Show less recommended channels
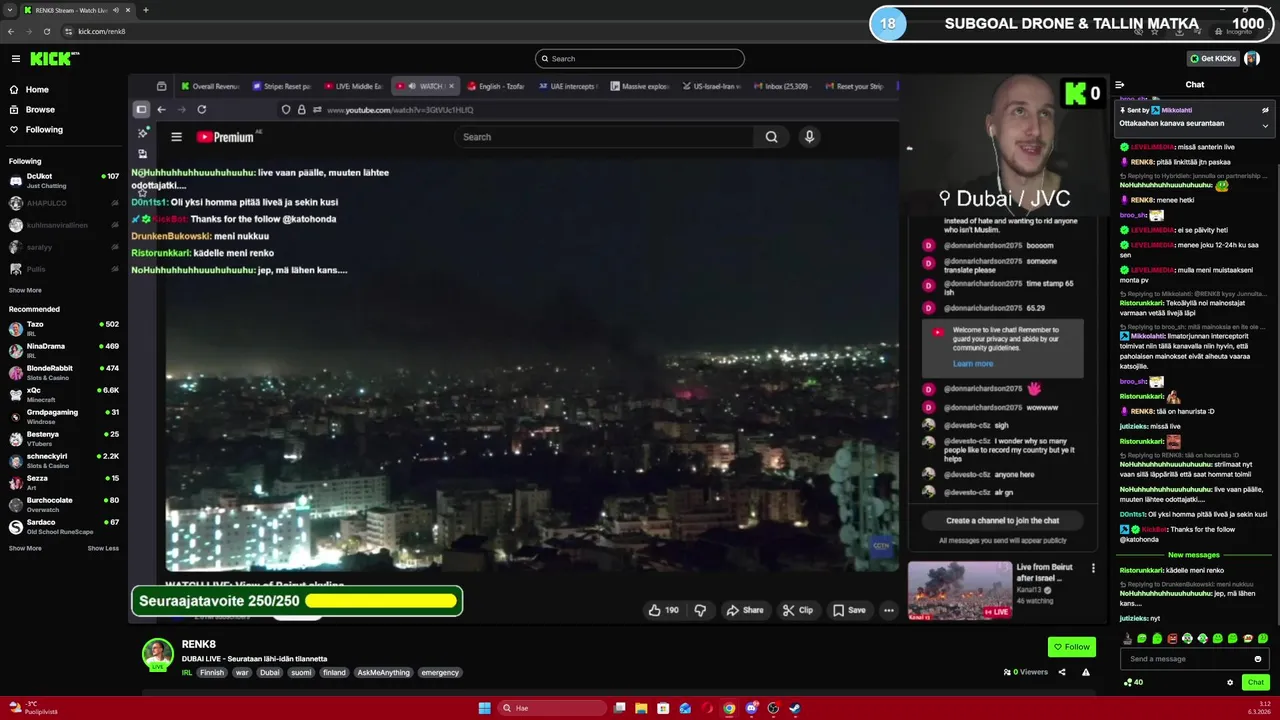Viewport: 1280px width, 720px height. click(103, 549)
